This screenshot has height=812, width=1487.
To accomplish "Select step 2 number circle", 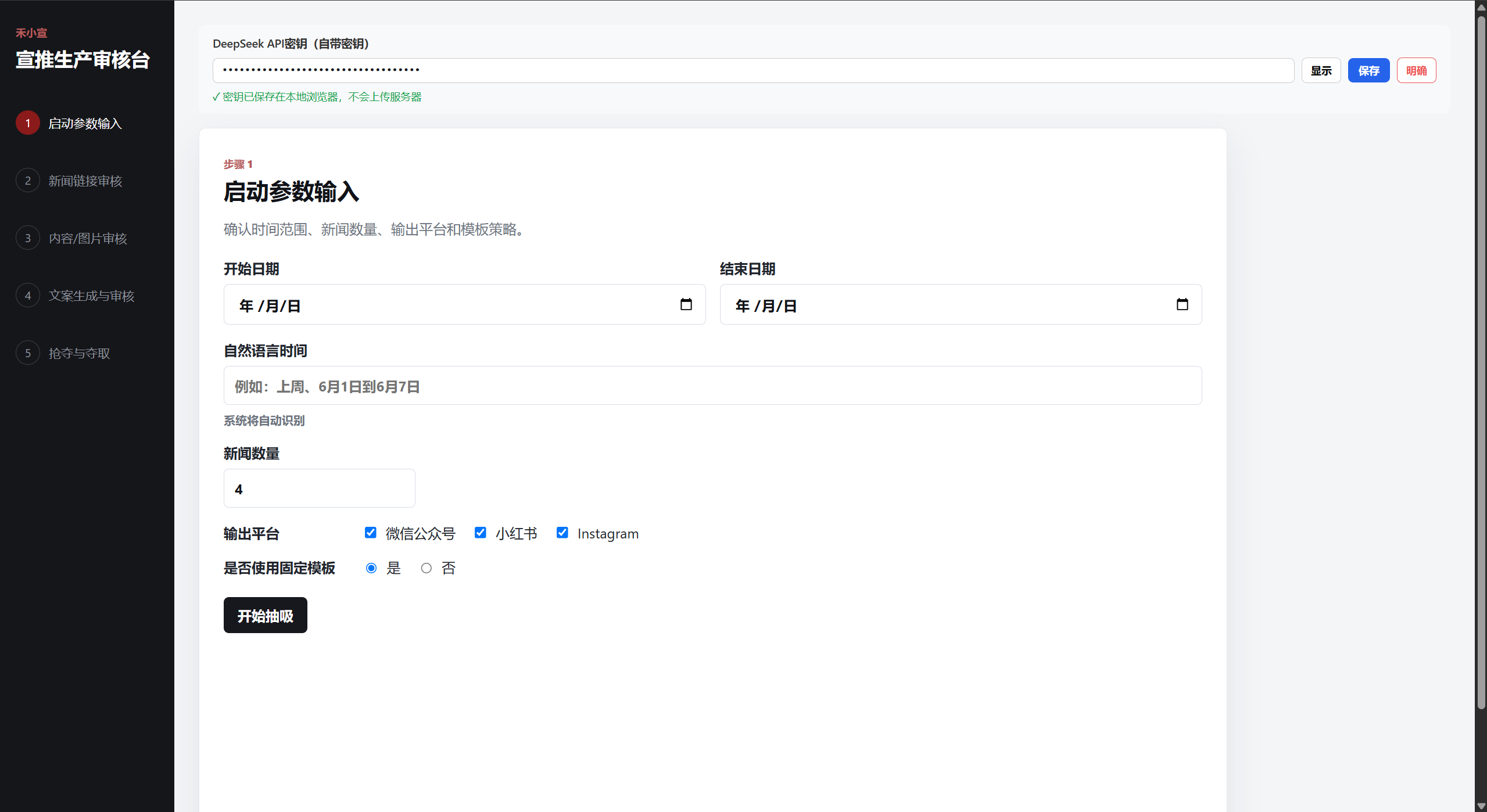I will [27, 181].
